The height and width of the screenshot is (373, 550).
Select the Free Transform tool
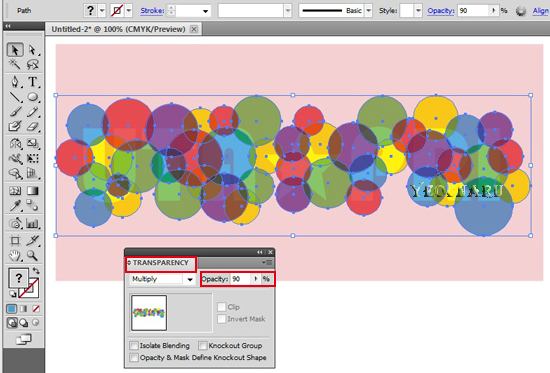click(33, 158)
